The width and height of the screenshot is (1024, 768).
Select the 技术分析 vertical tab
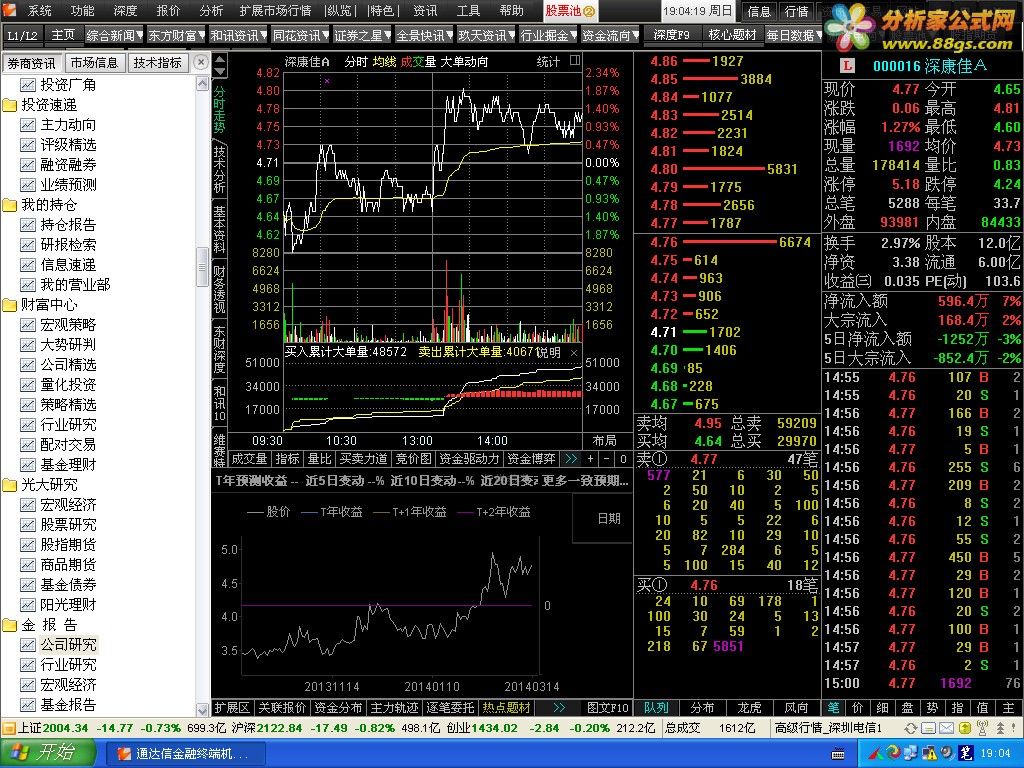point(219,169)
